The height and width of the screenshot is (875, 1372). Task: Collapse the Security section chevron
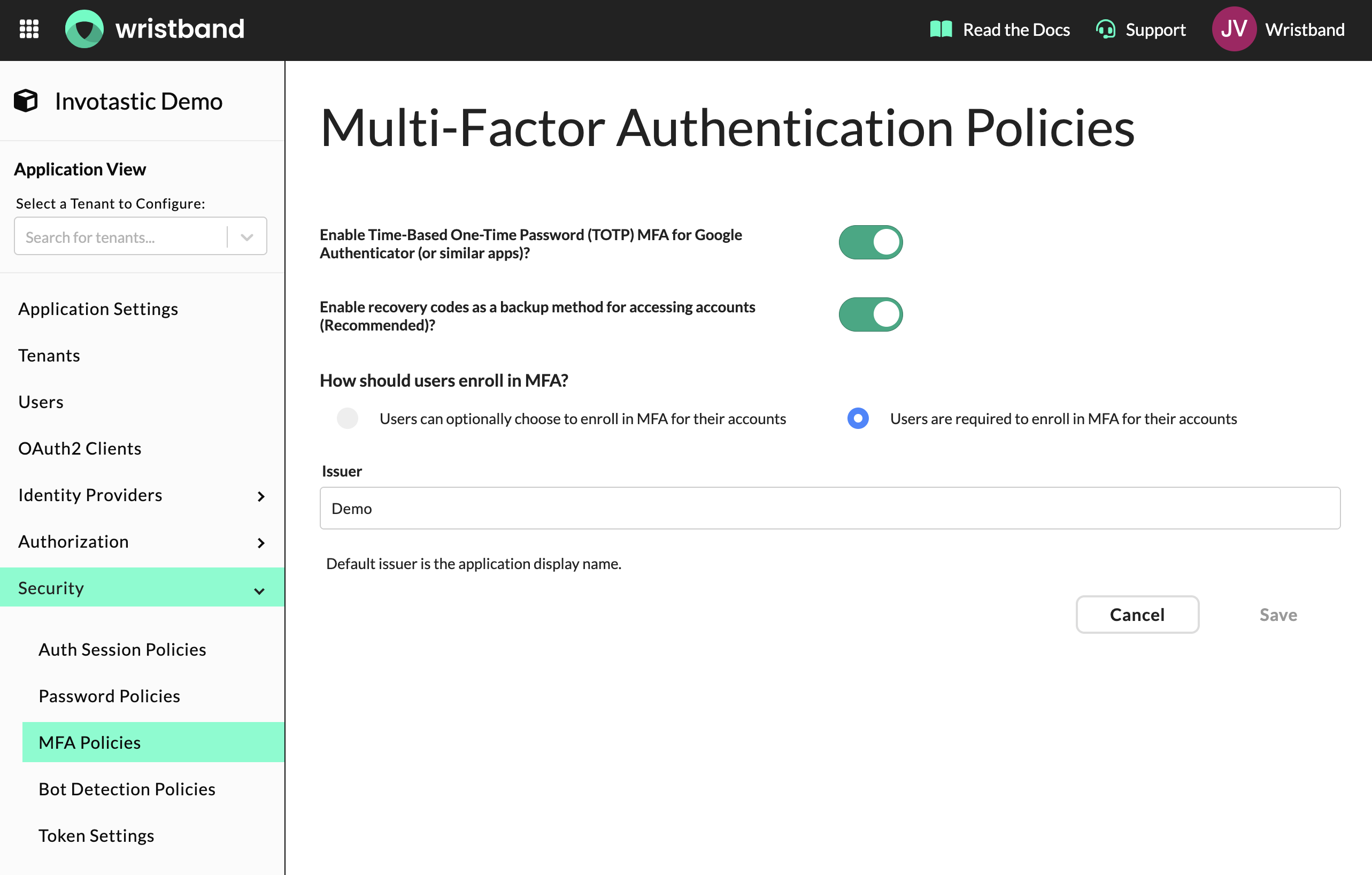259,590
